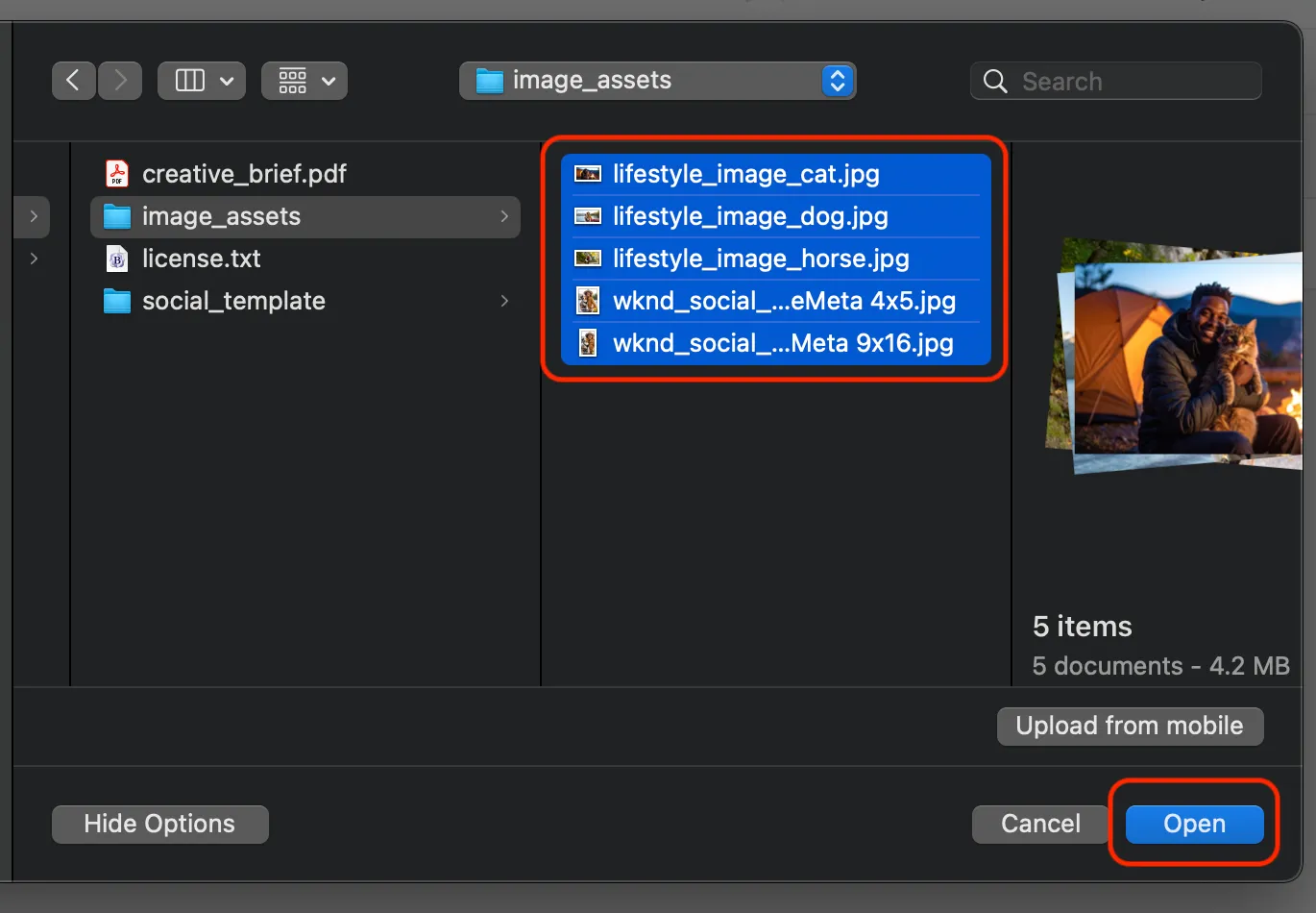Click Open to confirm selected files
Viewport: 1316px width, 913px height.
pos(1194,824)
